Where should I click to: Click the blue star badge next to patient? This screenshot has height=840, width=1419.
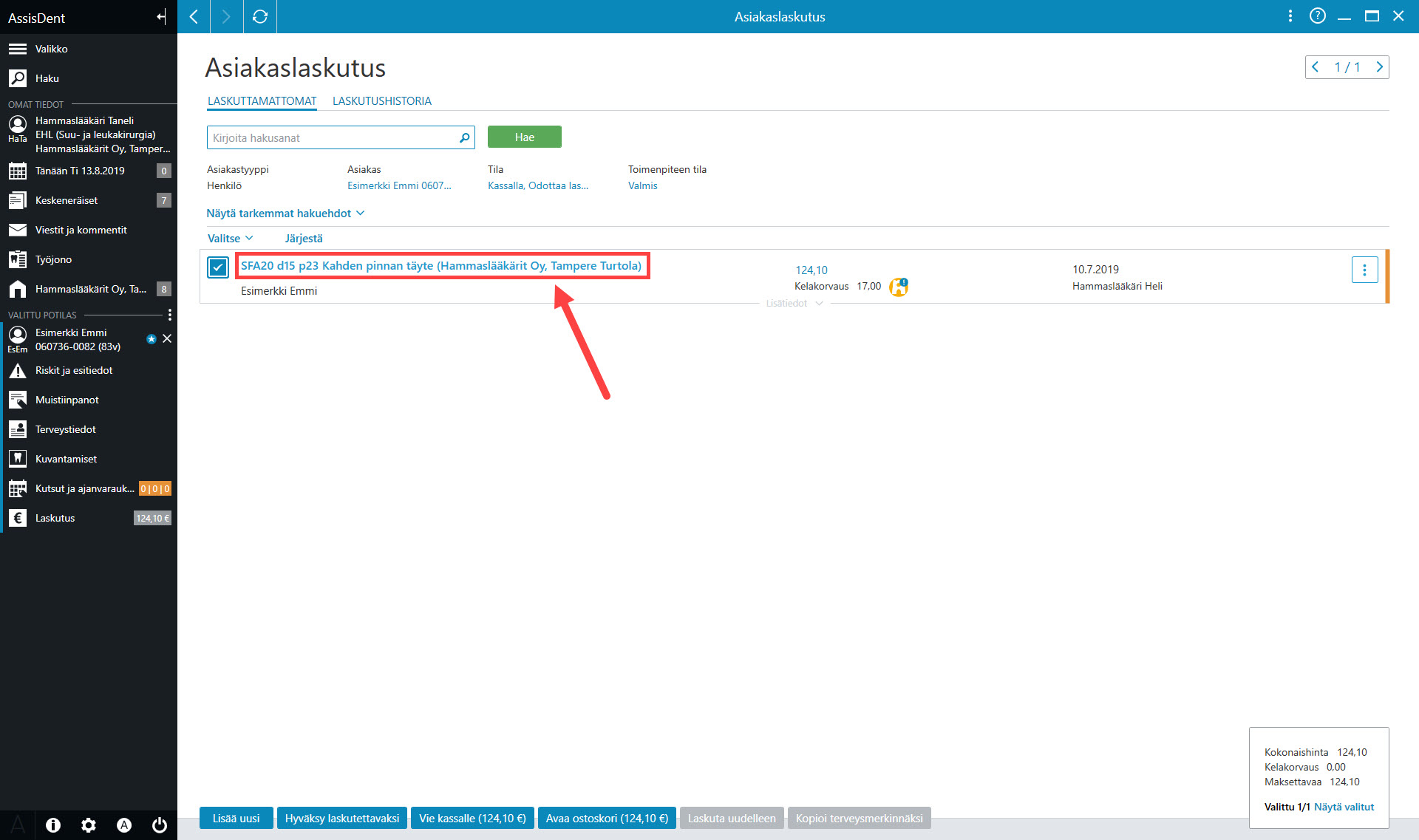click(x=152, y=339)
